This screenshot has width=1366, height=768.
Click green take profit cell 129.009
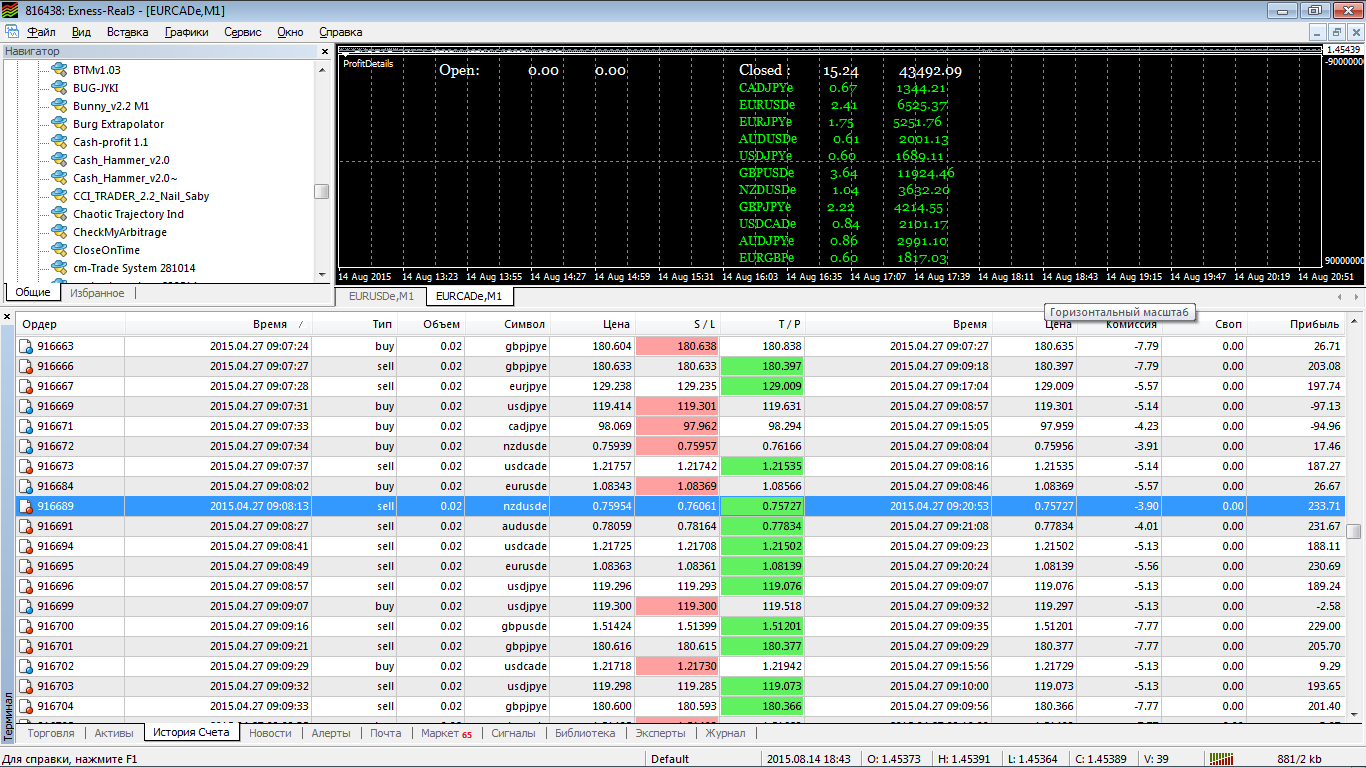(x=763, y=387)
